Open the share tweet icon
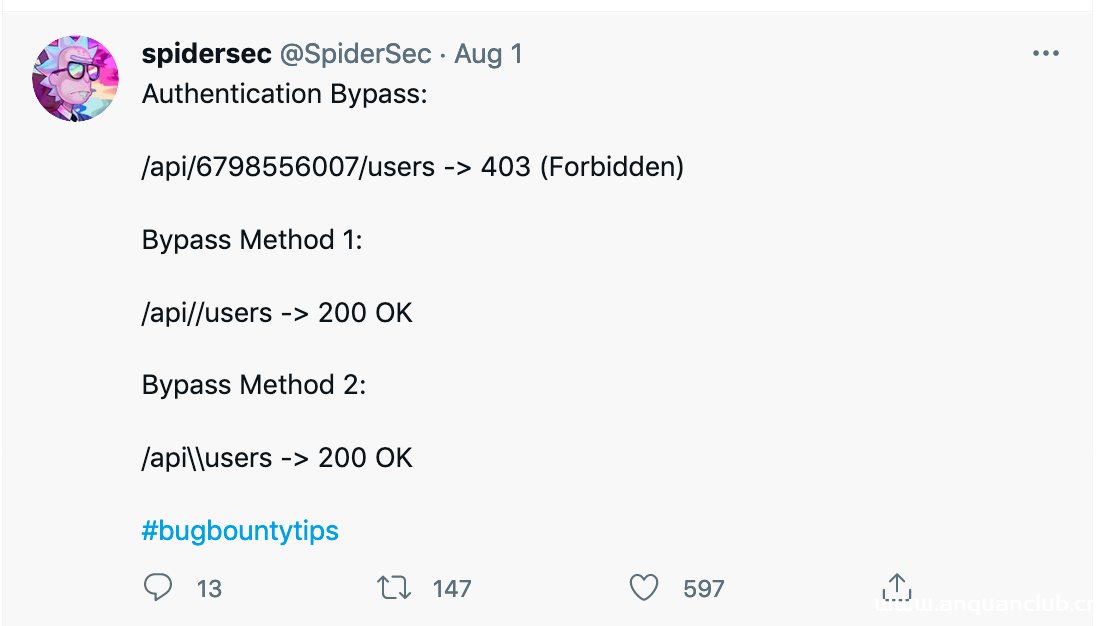The image size is (1110, 626). click(896, 587)
